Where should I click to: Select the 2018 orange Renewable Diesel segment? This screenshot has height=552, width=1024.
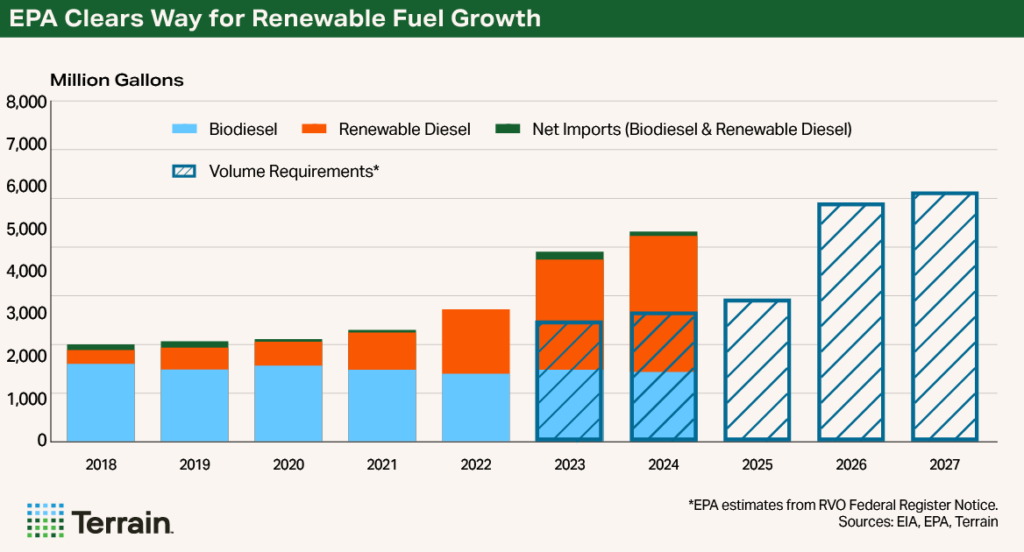(x=101, y=357)
